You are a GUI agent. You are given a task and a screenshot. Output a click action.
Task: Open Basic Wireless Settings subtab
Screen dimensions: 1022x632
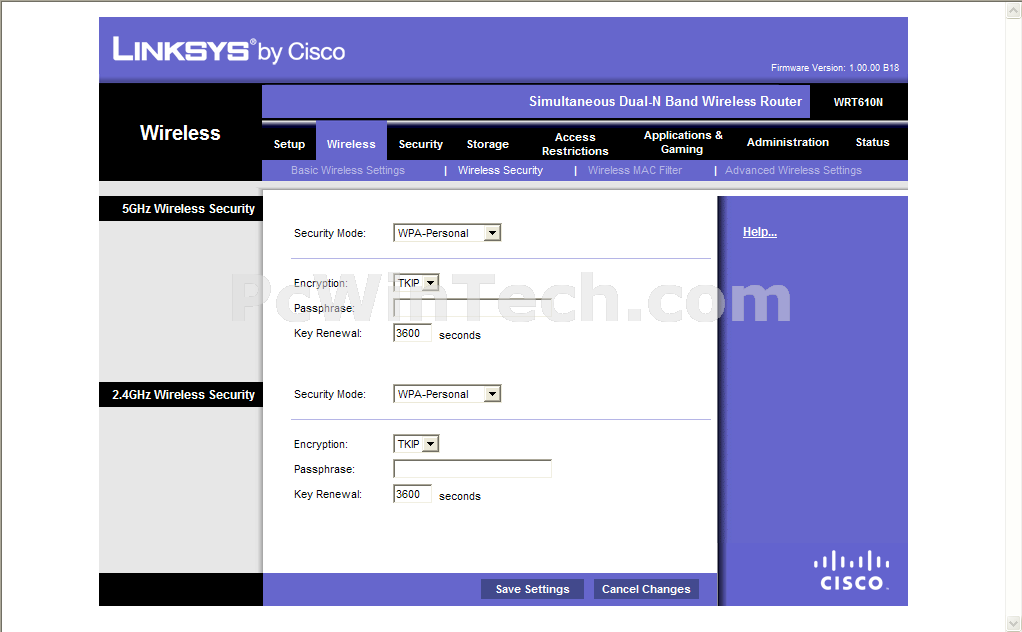coord(347,170)
